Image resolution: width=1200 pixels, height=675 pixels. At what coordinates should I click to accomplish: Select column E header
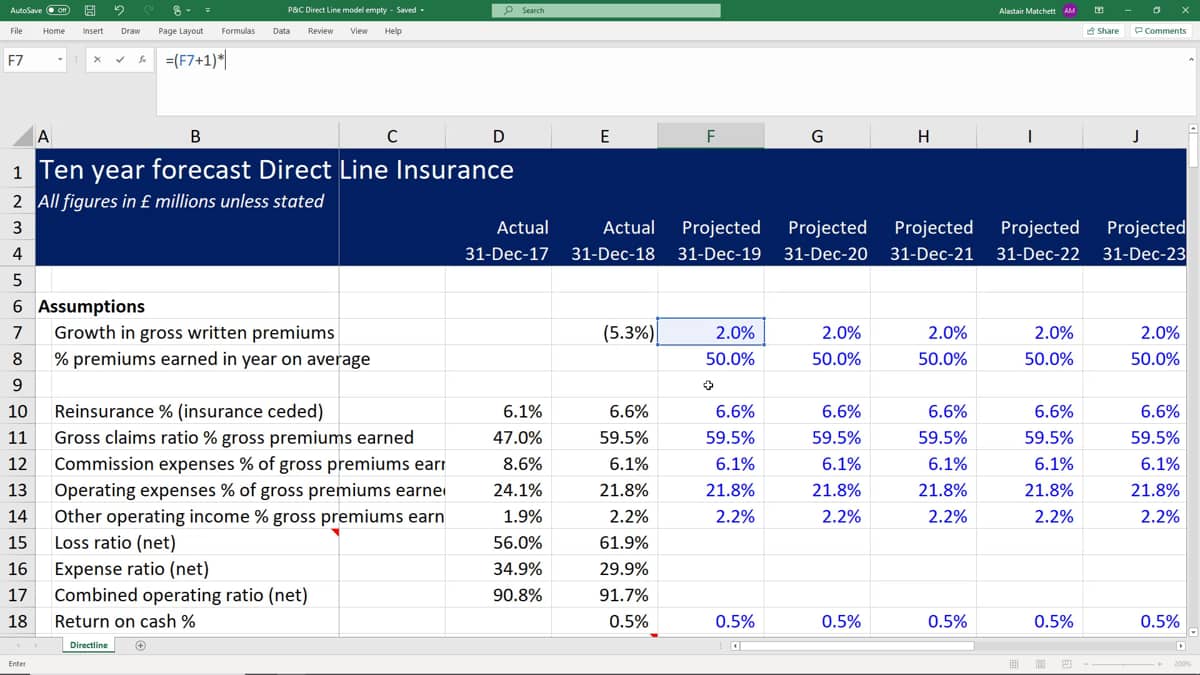click(604, 137)
